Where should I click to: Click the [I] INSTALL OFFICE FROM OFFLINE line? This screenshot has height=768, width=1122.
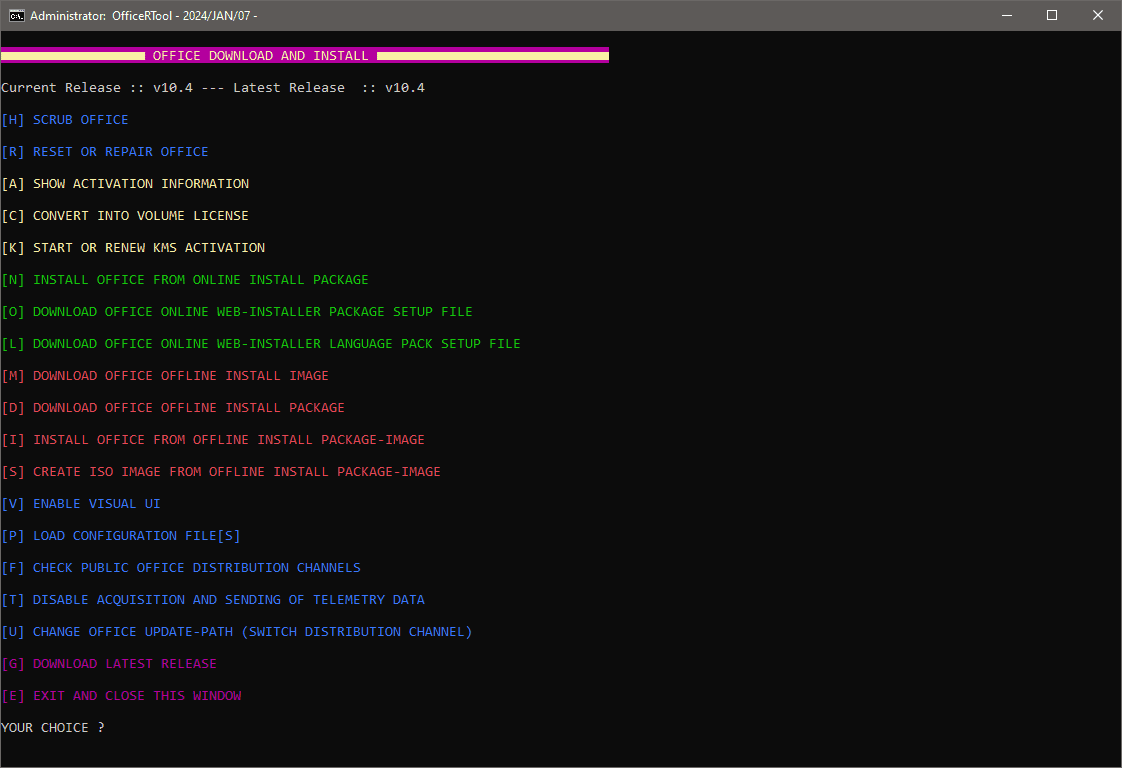213,439
